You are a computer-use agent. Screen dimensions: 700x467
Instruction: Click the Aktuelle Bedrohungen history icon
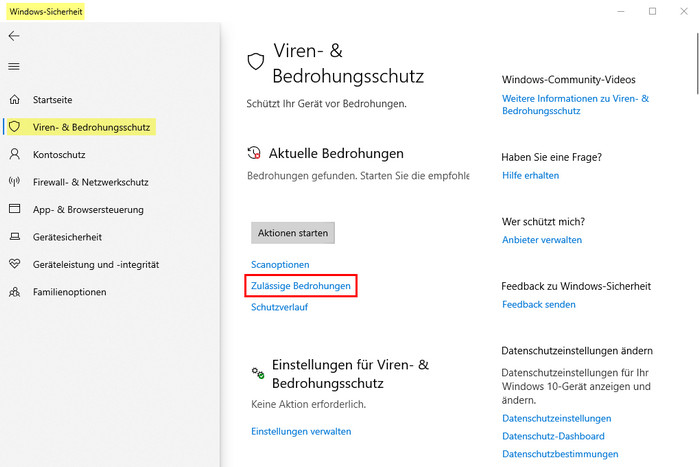254,153
